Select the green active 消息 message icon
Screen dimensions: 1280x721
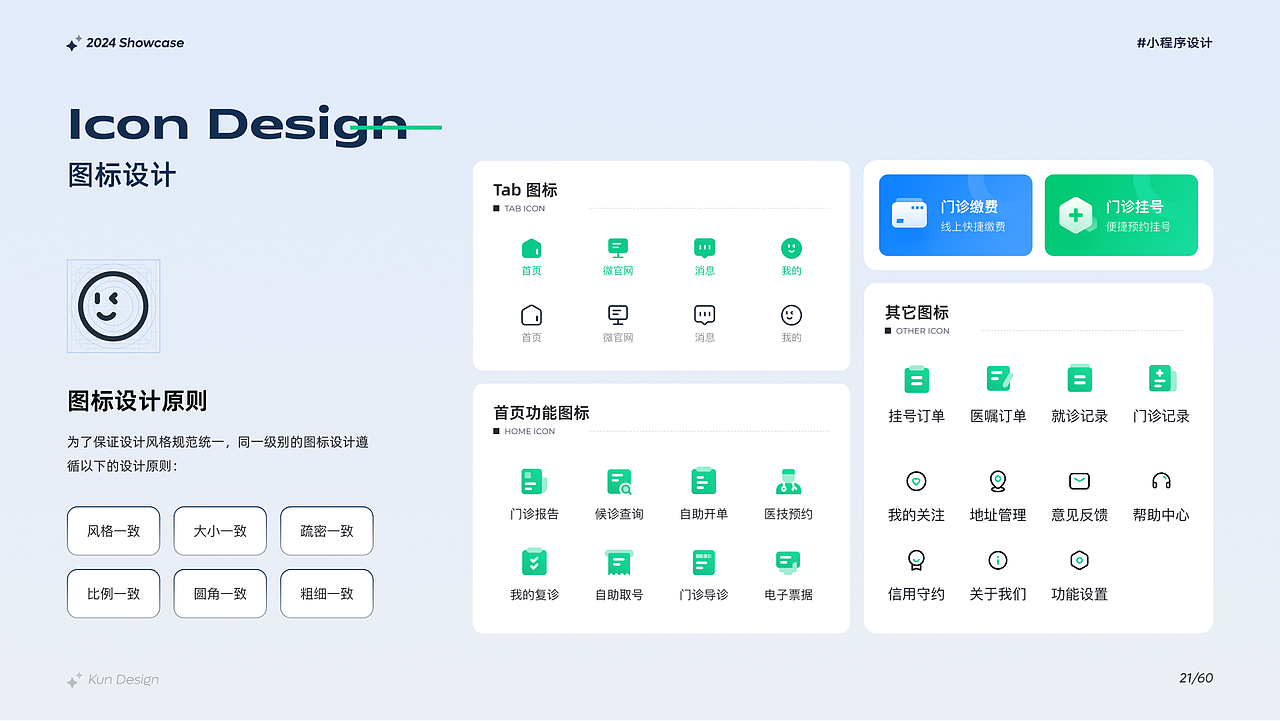(x=705, y=248)
